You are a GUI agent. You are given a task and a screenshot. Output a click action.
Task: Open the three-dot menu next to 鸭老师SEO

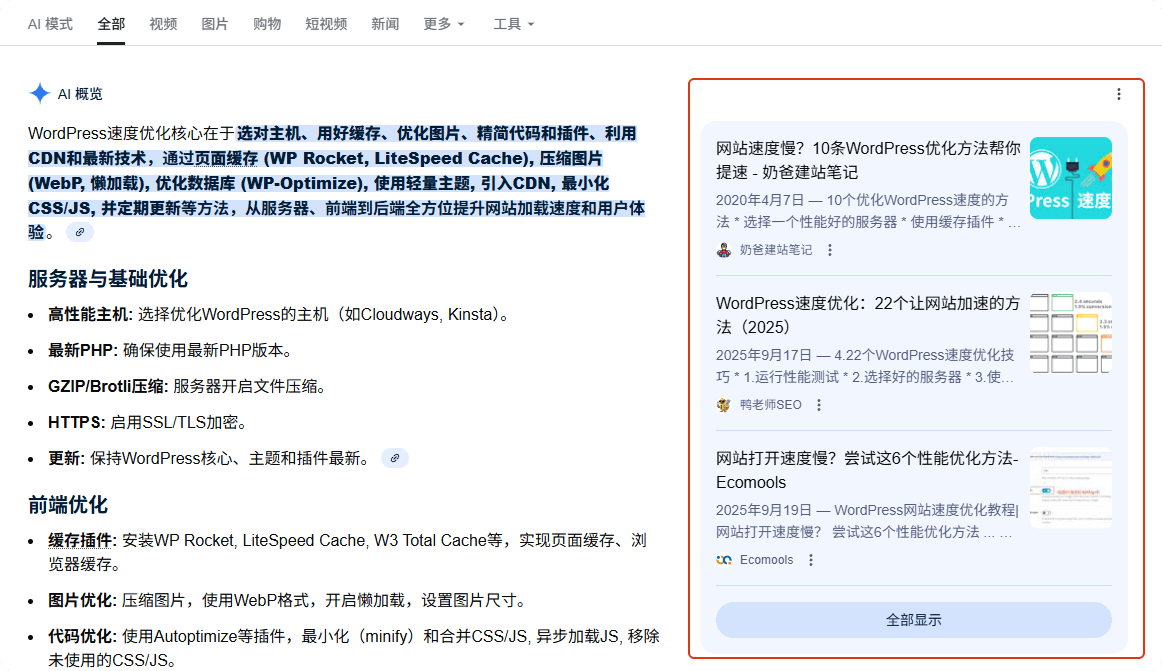tap(819, 405)
